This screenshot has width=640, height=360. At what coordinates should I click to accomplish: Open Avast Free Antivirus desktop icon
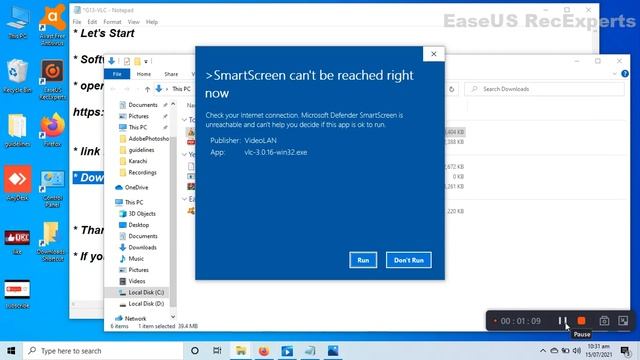pyautogui.click(x=52, y=25)
